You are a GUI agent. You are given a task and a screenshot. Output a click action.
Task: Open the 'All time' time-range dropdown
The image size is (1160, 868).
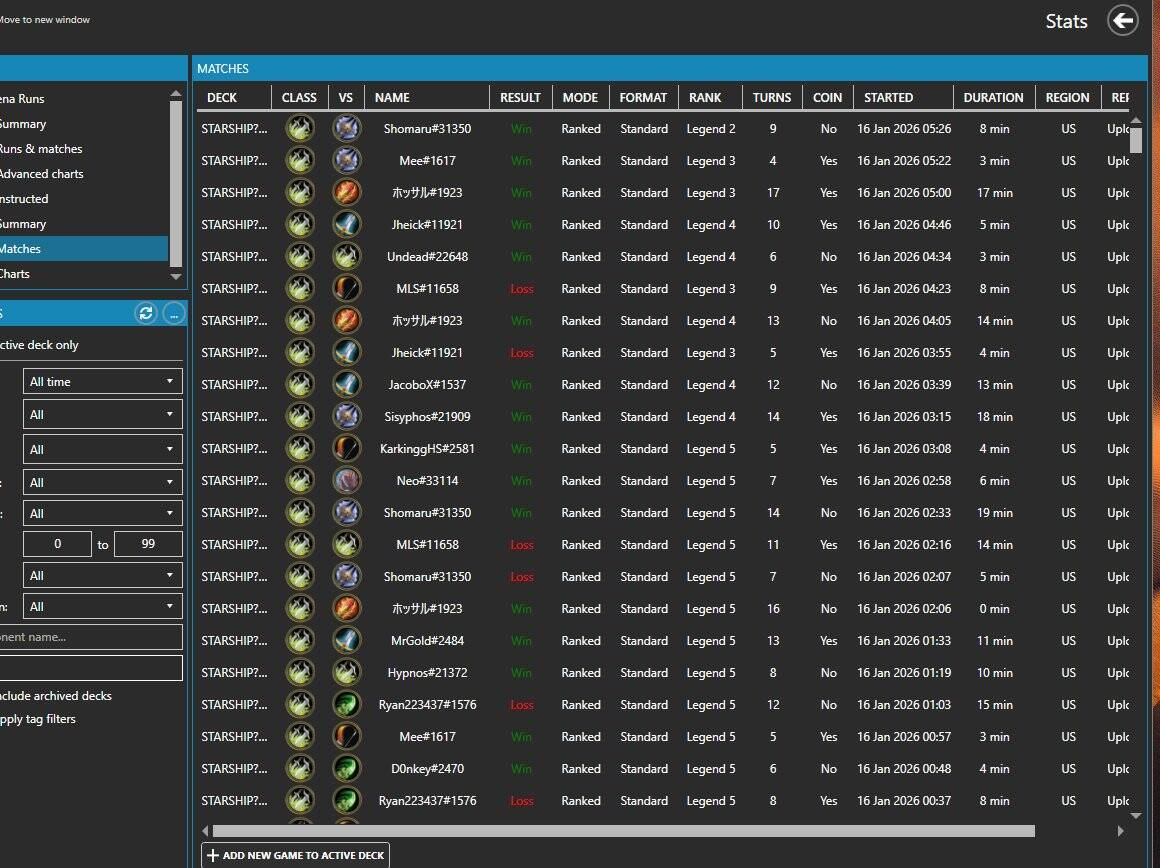coord(101,382)
